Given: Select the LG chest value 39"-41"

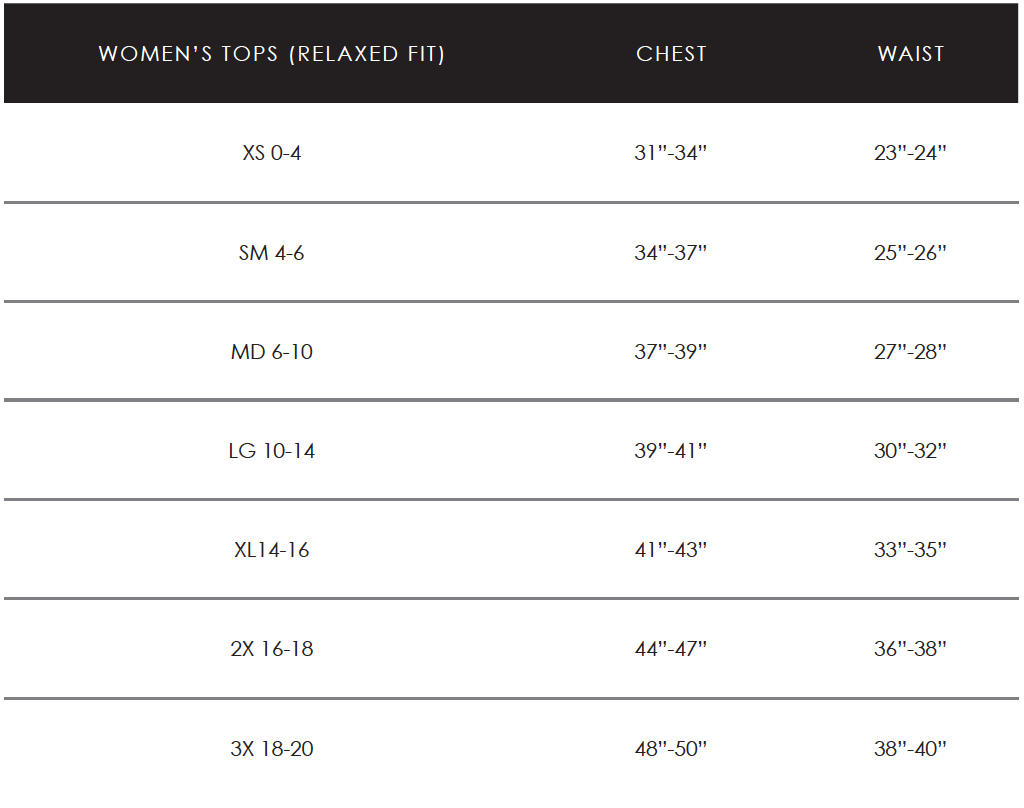Looking at the screenshot, I should [670, 451].
